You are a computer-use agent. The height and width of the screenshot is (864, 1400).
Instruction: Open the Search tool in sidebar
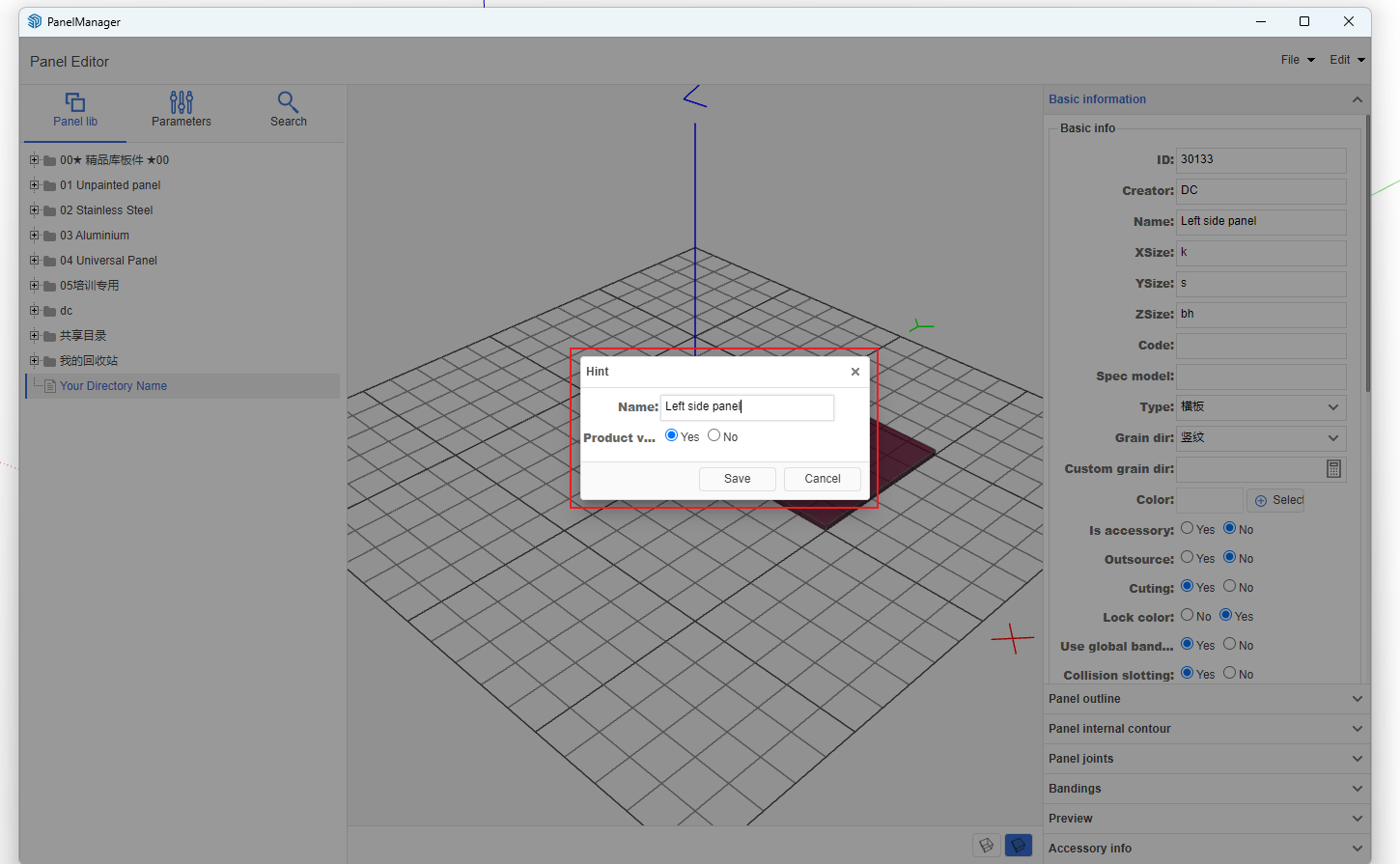click(288, 109)
